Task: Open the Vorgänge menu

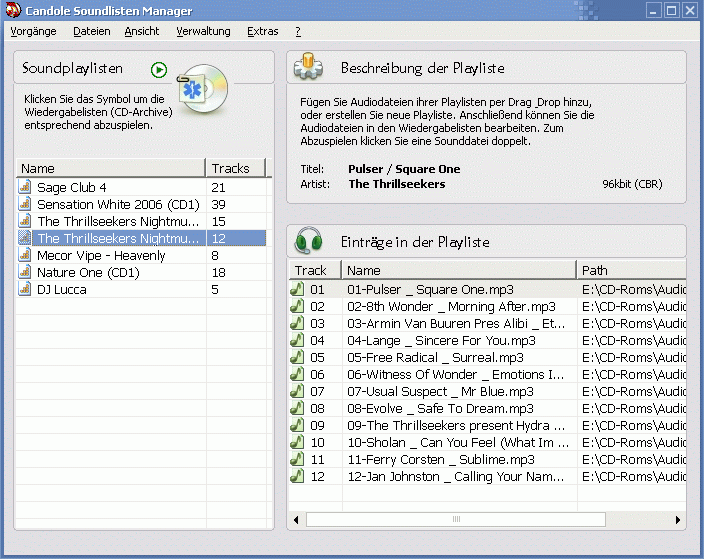Action: (33, 31)
